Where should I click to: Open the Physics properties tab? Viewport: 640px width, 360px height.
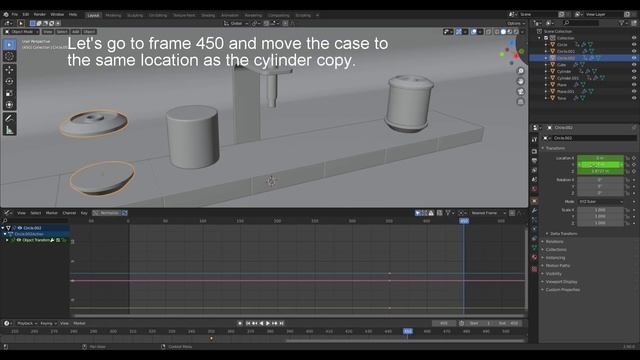(x=534, y=229)
